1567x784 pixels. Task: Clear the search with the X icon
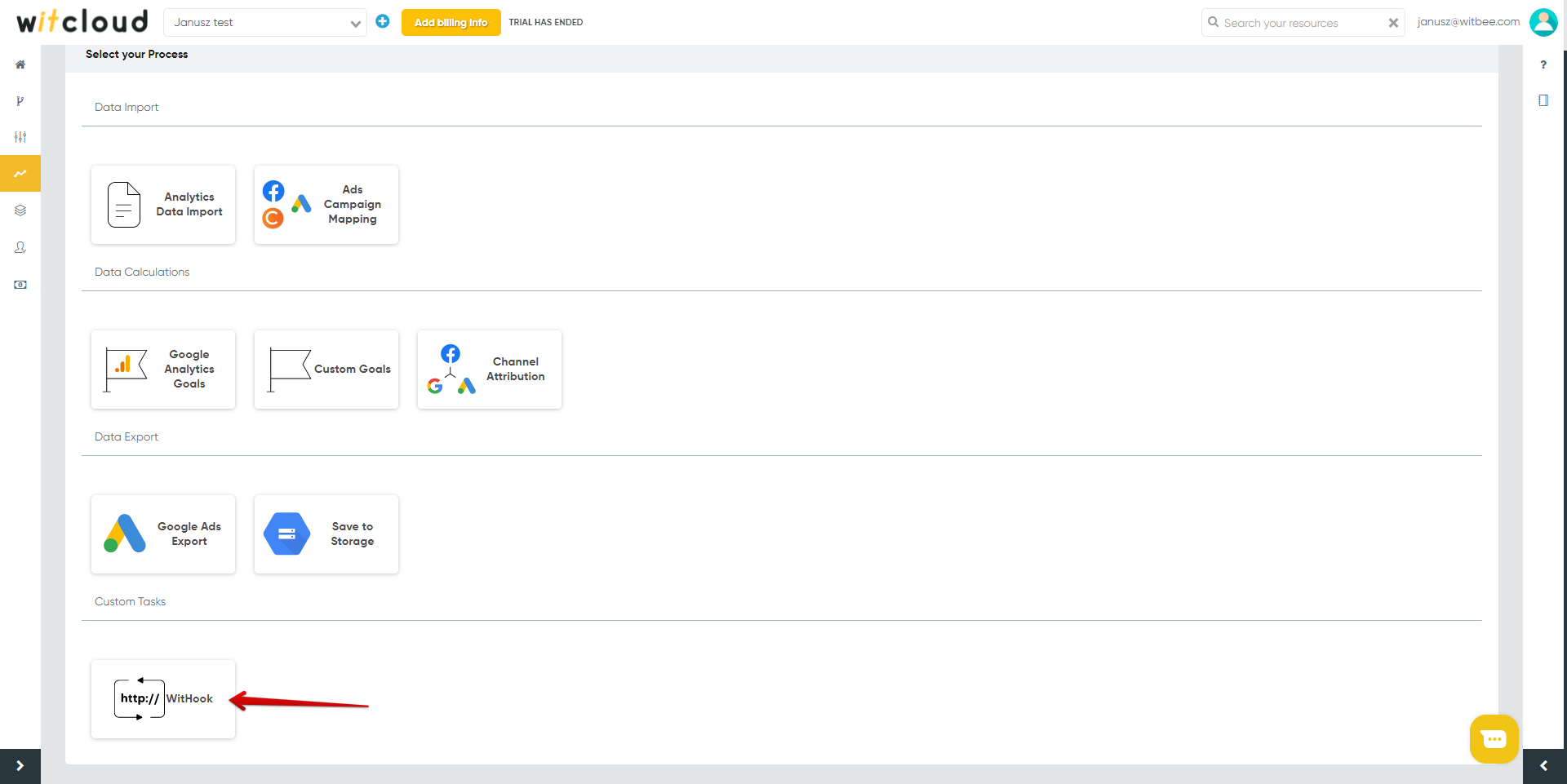[1393, 23]
